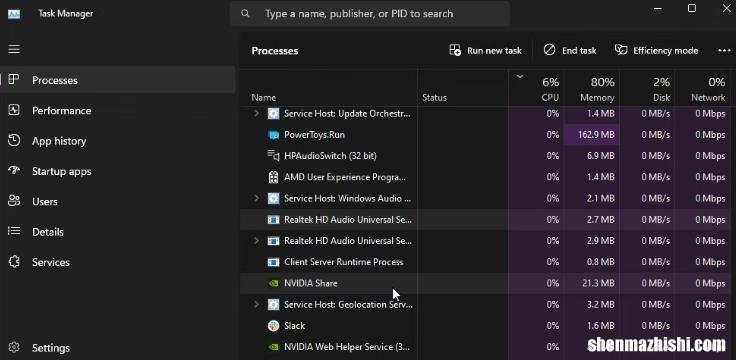This screenshot has width=736, height=360.
Task: Select Client Server Runtime Process row
Action: pos(485,262)
